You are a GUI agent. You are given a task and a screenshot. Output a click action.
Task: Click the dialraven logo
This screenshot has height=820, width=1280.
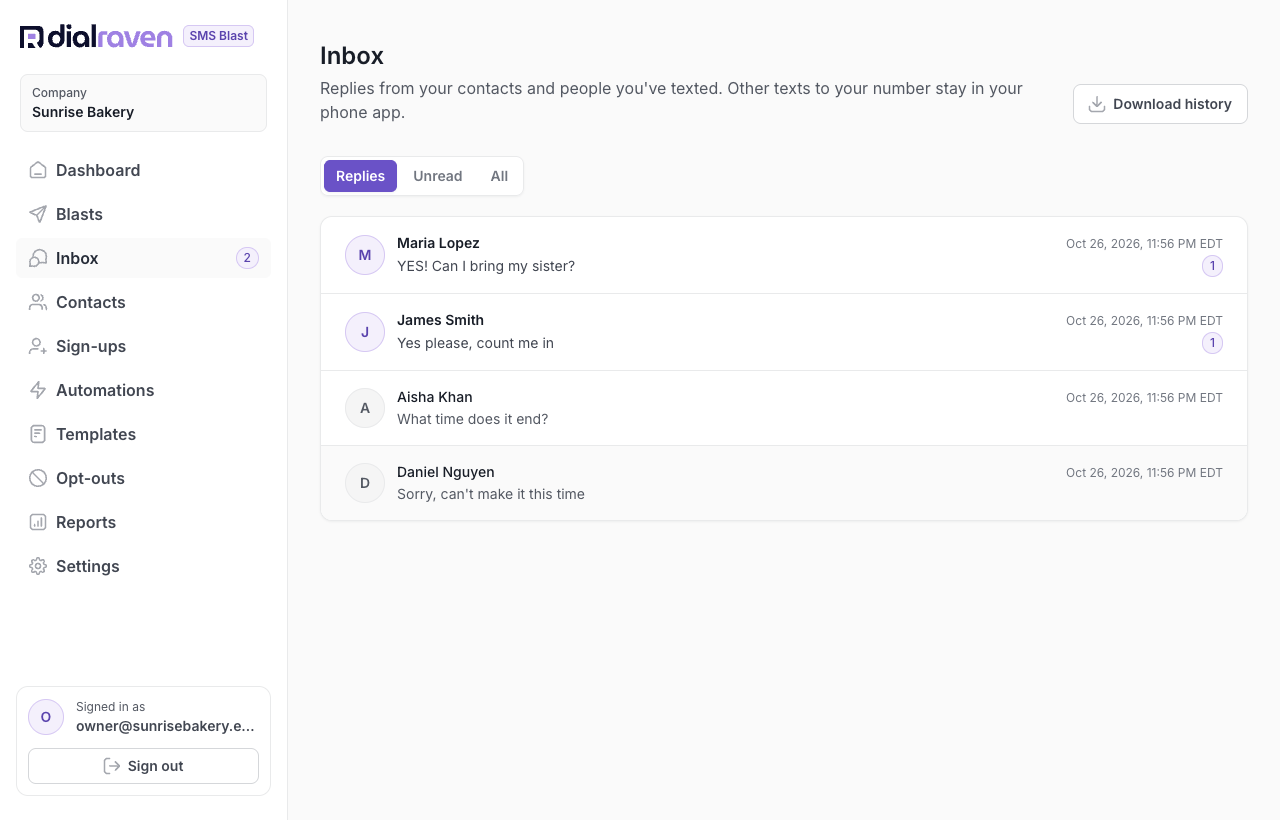click(x=96, y=37)
